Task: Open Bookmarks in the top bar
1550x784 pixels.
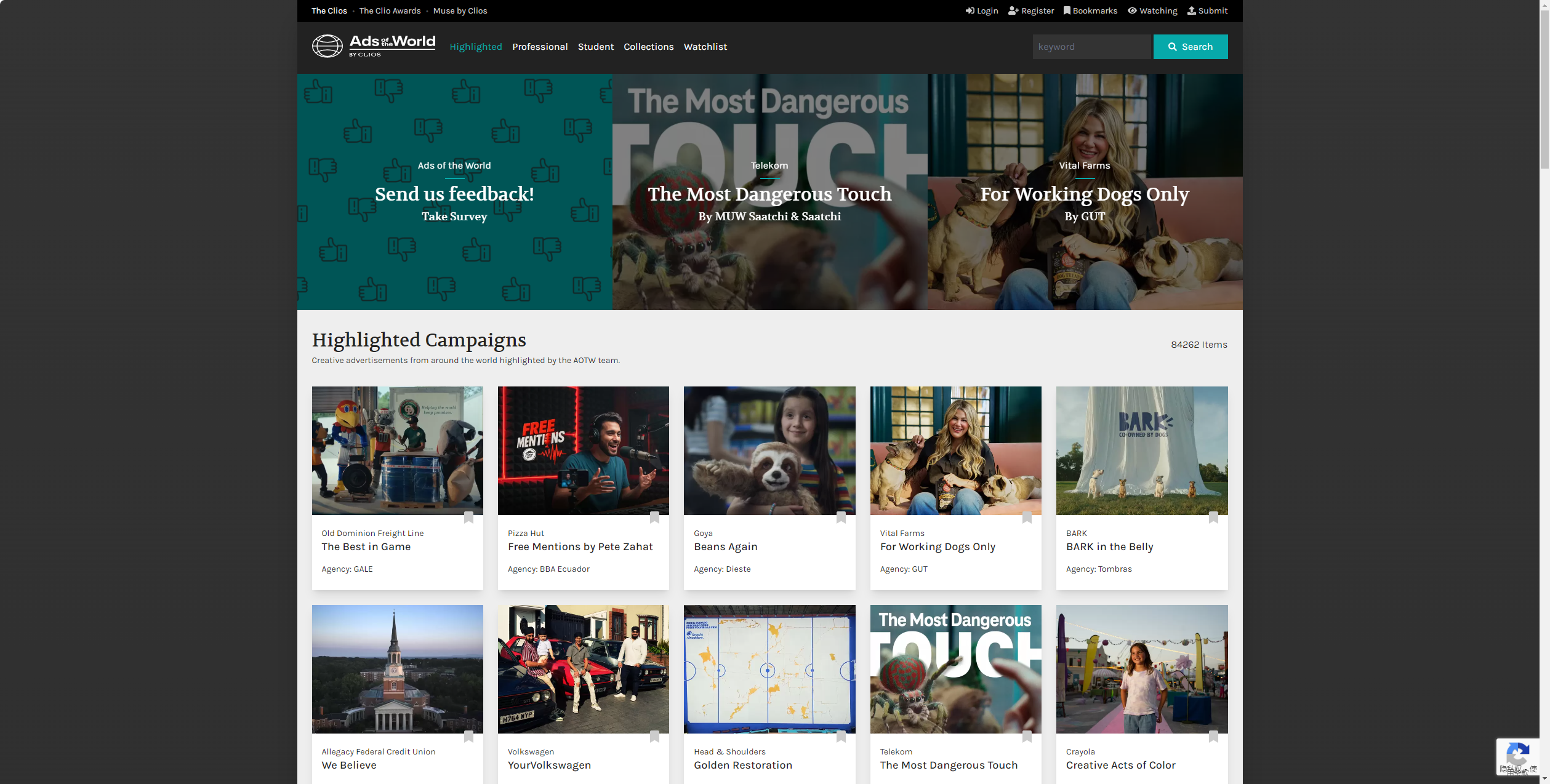Action: coord(1090,10)
